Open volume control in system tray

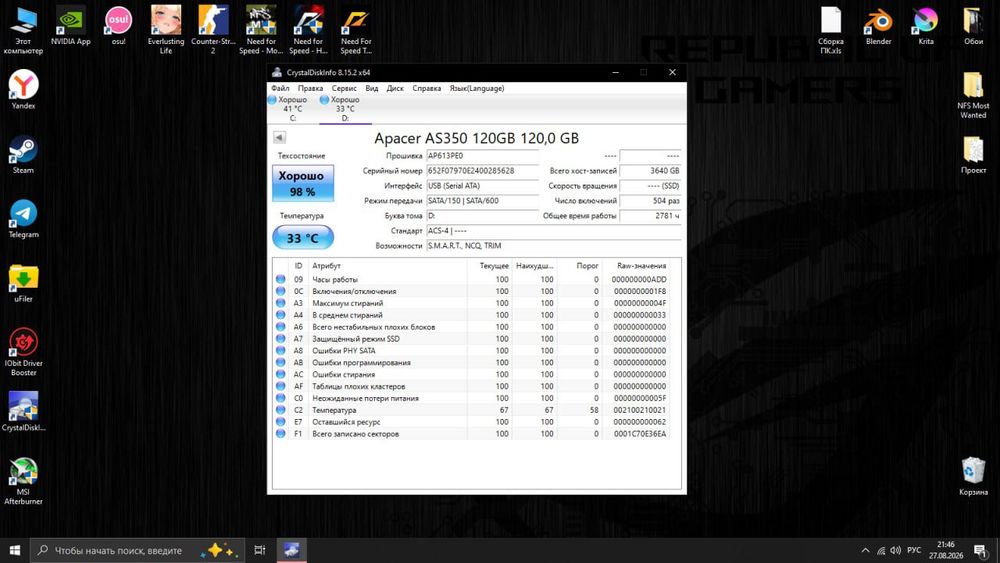895,550
